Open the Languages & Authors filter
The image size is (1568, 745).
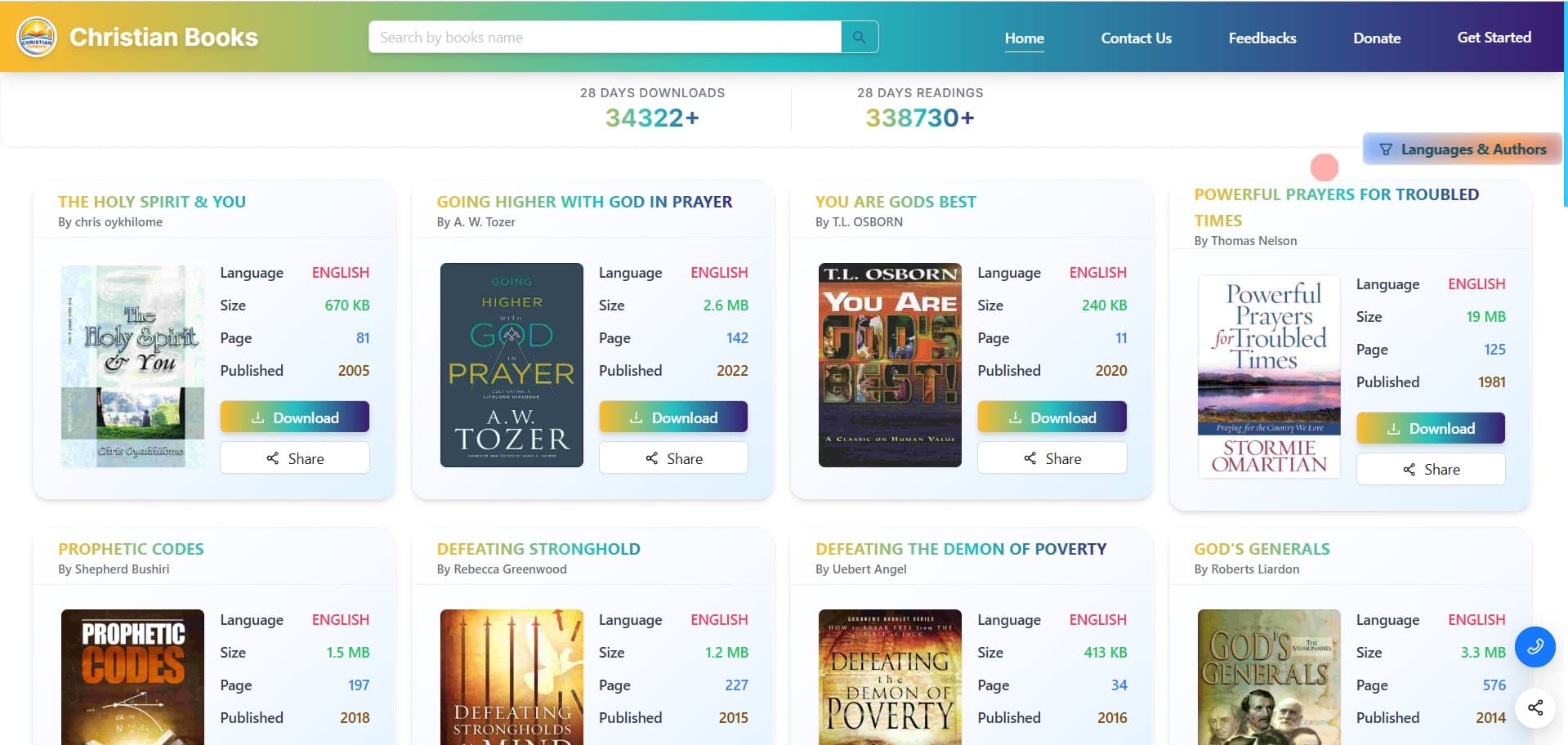pyautogui.click(x=1462, y=149)
